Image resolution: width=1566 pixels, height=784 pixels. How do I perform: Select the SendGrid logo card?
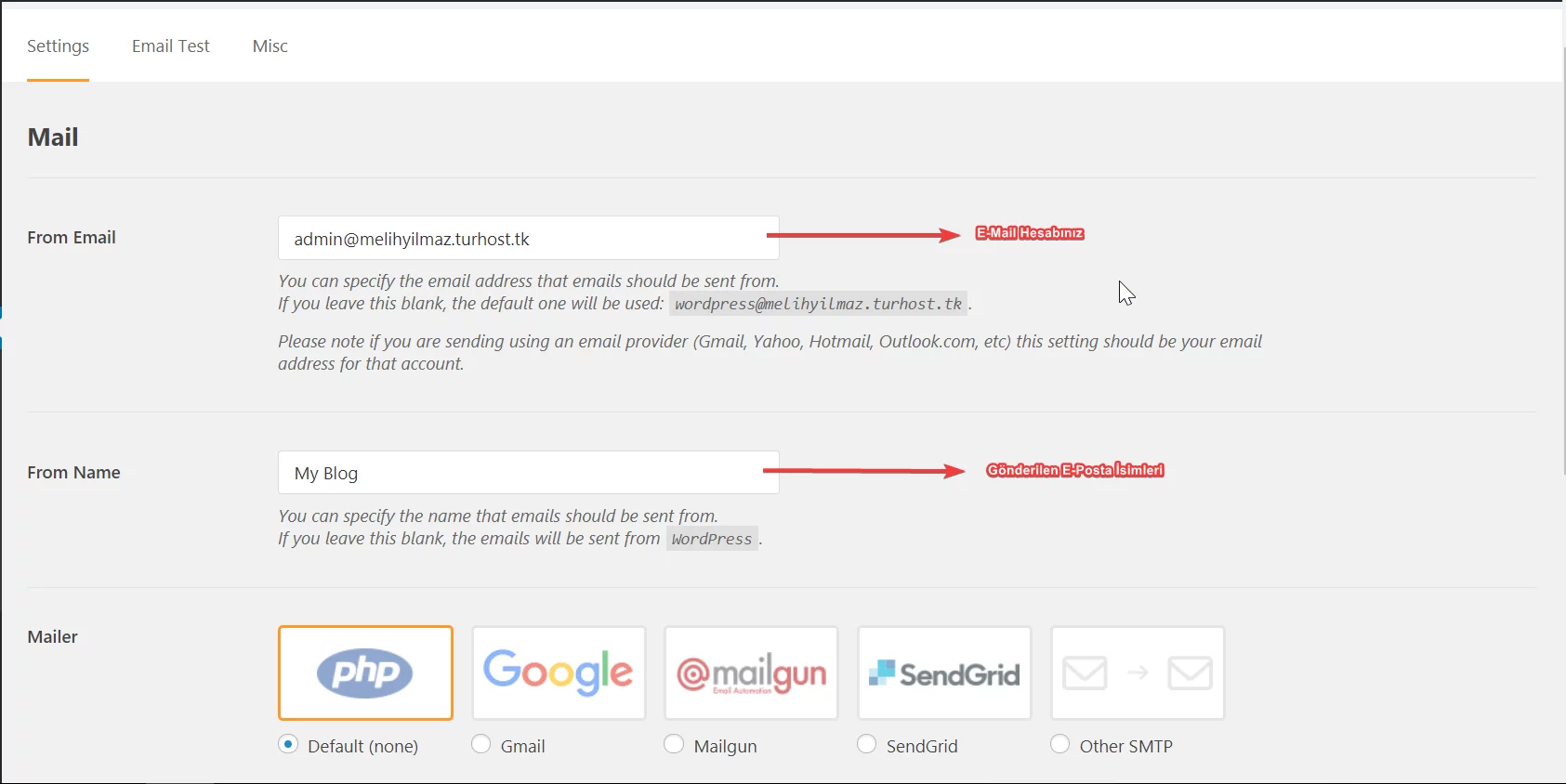[944, 673]
